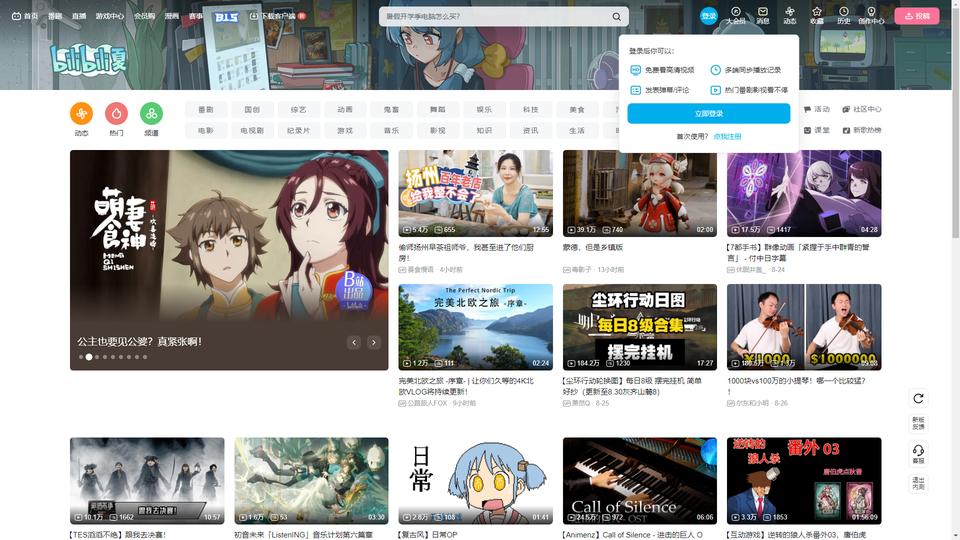Open the 社区中心 link
This screenshot has height=540, width=960.
click(862, 110)
